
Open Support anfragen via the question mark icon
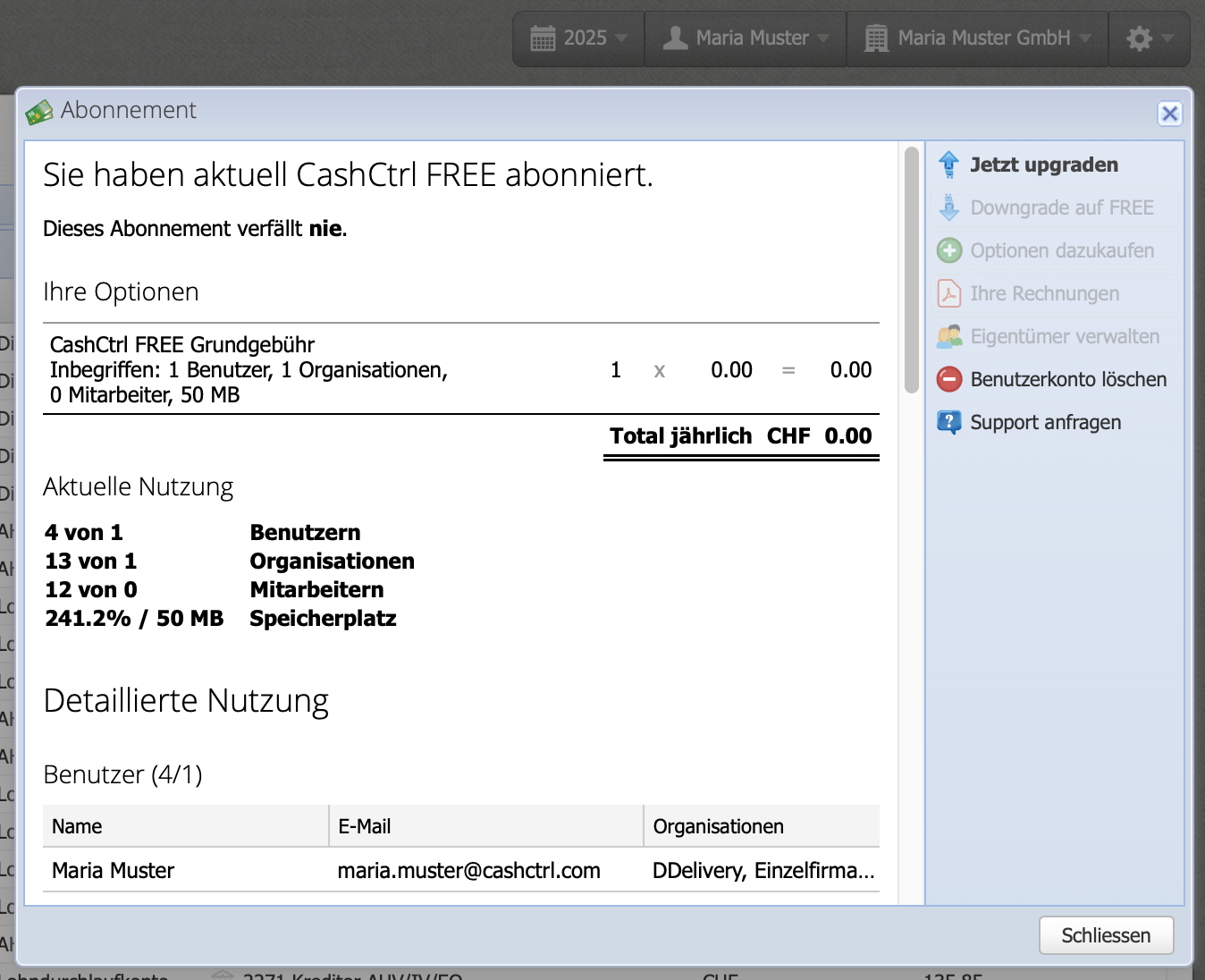(x=948, y=422)
